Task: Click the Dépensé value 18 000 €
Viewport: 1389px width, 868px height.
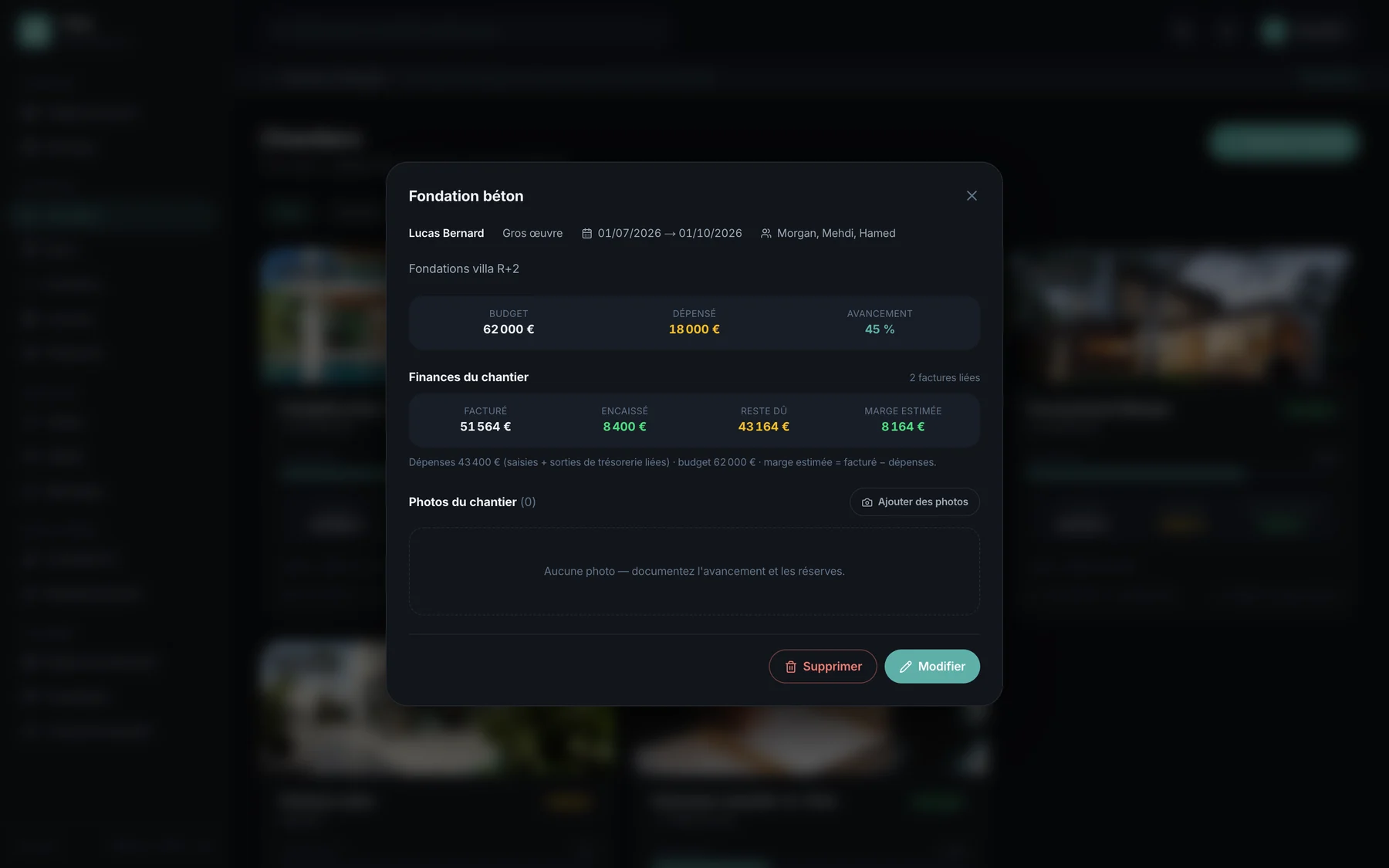Action: coord(694,329)
